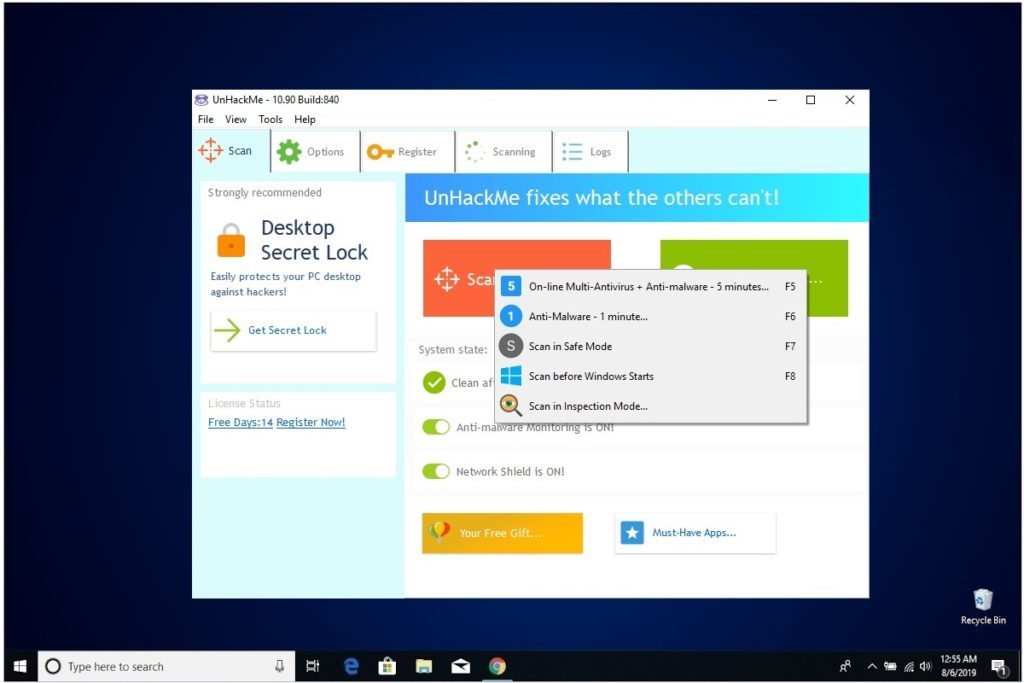
Task: Click the gray S Safe Mode icon
Action: coord(511,346)
